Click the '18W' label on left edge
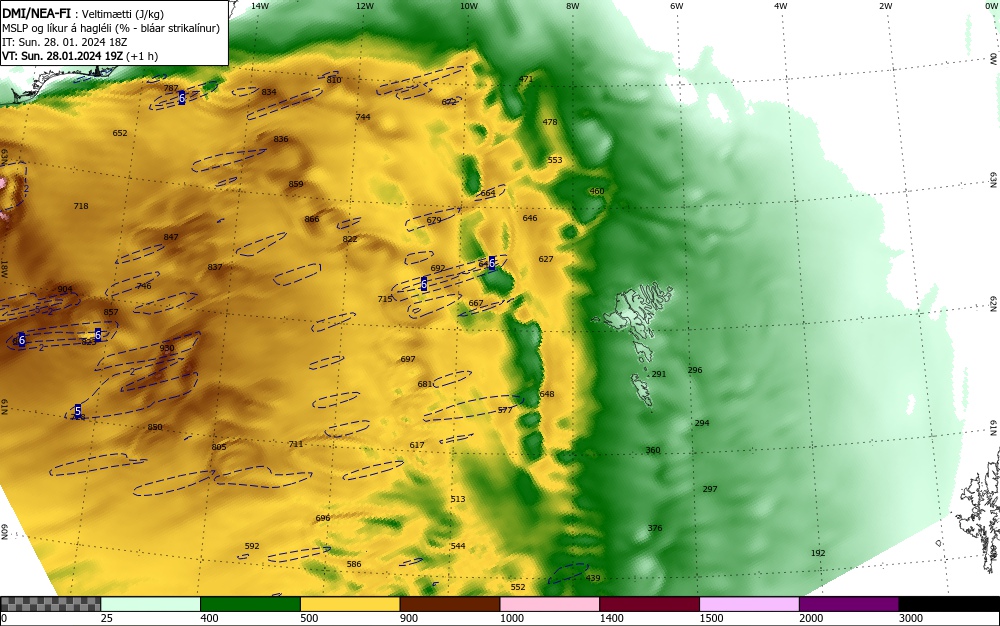 coord(4,268)
